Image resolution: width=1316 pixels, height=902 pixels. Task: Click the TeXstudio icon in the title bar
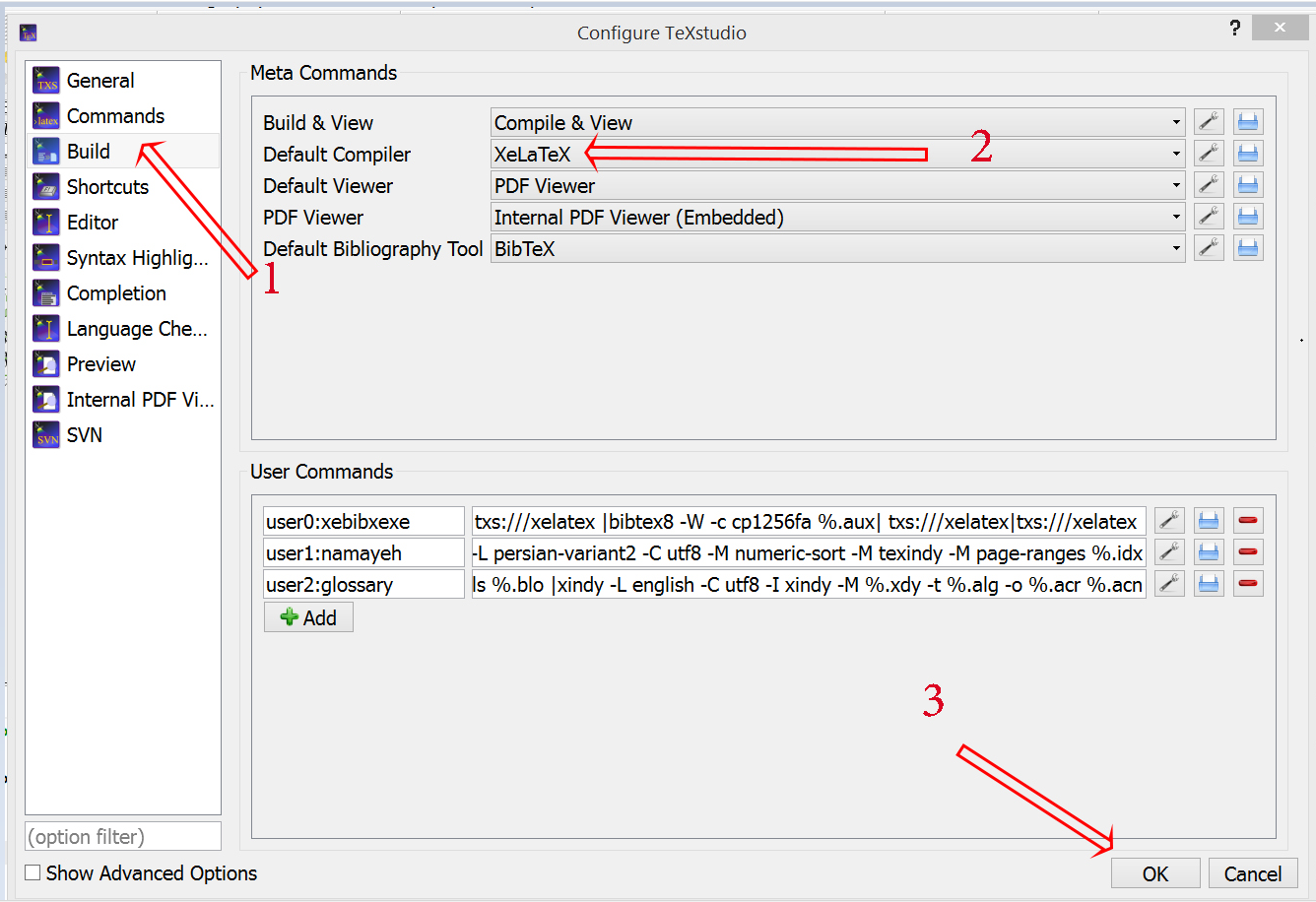click(x=29, y=33)
